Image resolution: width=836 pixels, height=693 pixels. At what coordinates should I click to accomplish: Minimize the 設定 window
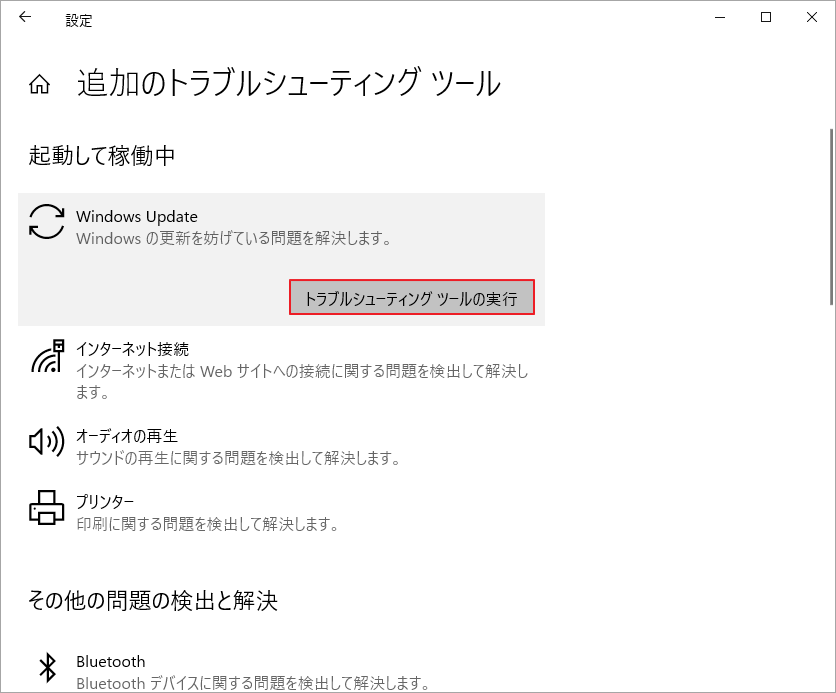(721, 18)
